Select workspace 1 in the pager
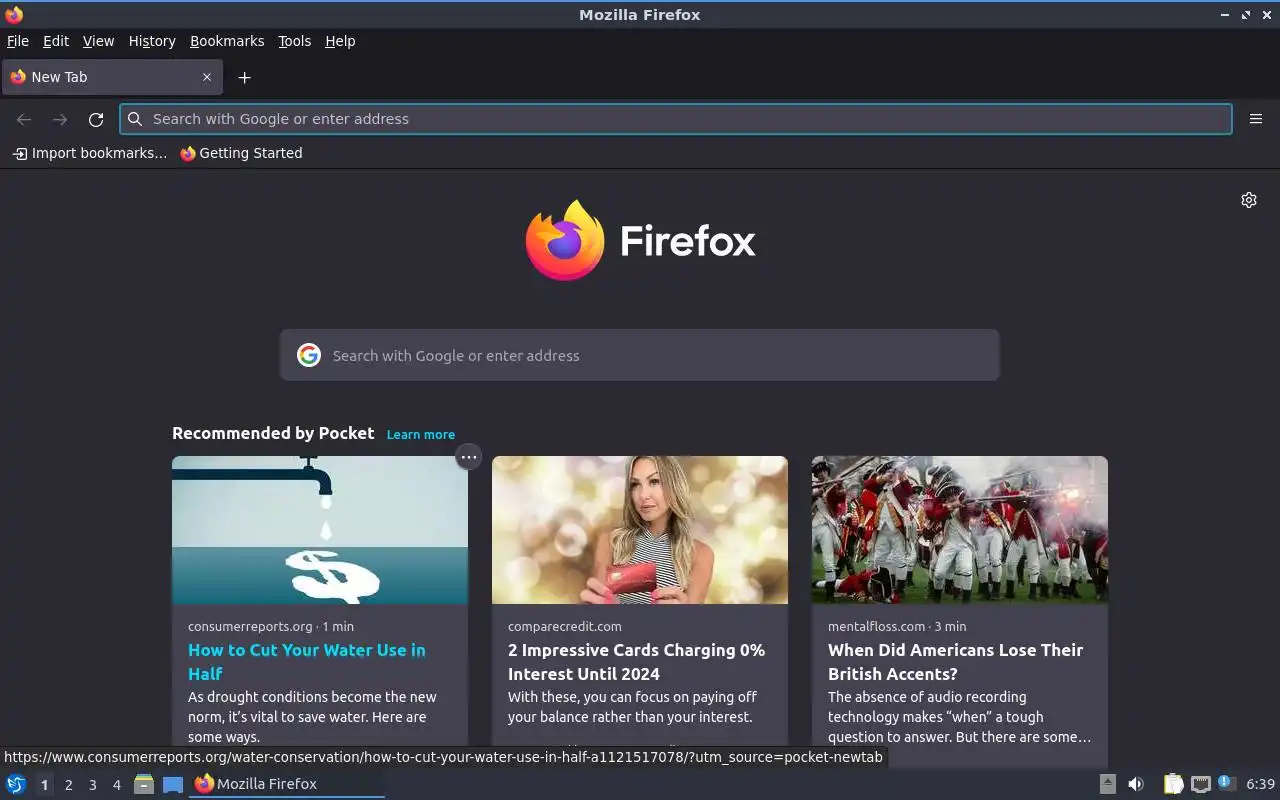 pyautogui.click(x=44, y=785)
